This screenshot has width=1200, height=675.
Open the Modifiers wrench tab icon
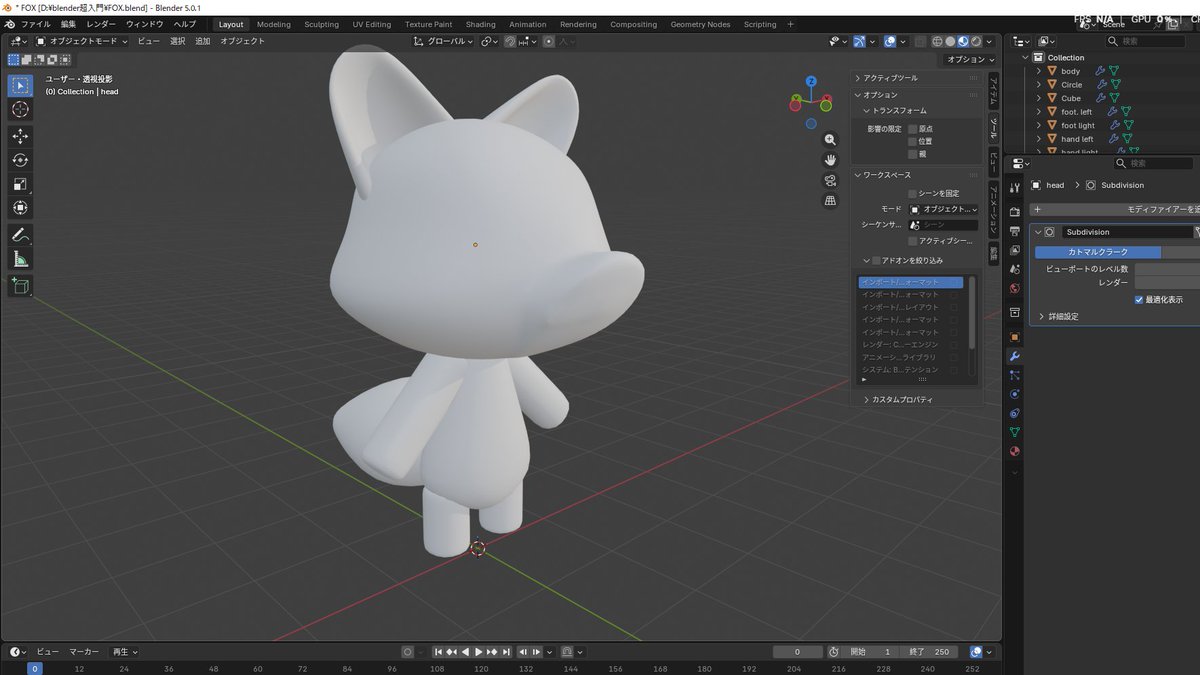(x=1014, y=356)
